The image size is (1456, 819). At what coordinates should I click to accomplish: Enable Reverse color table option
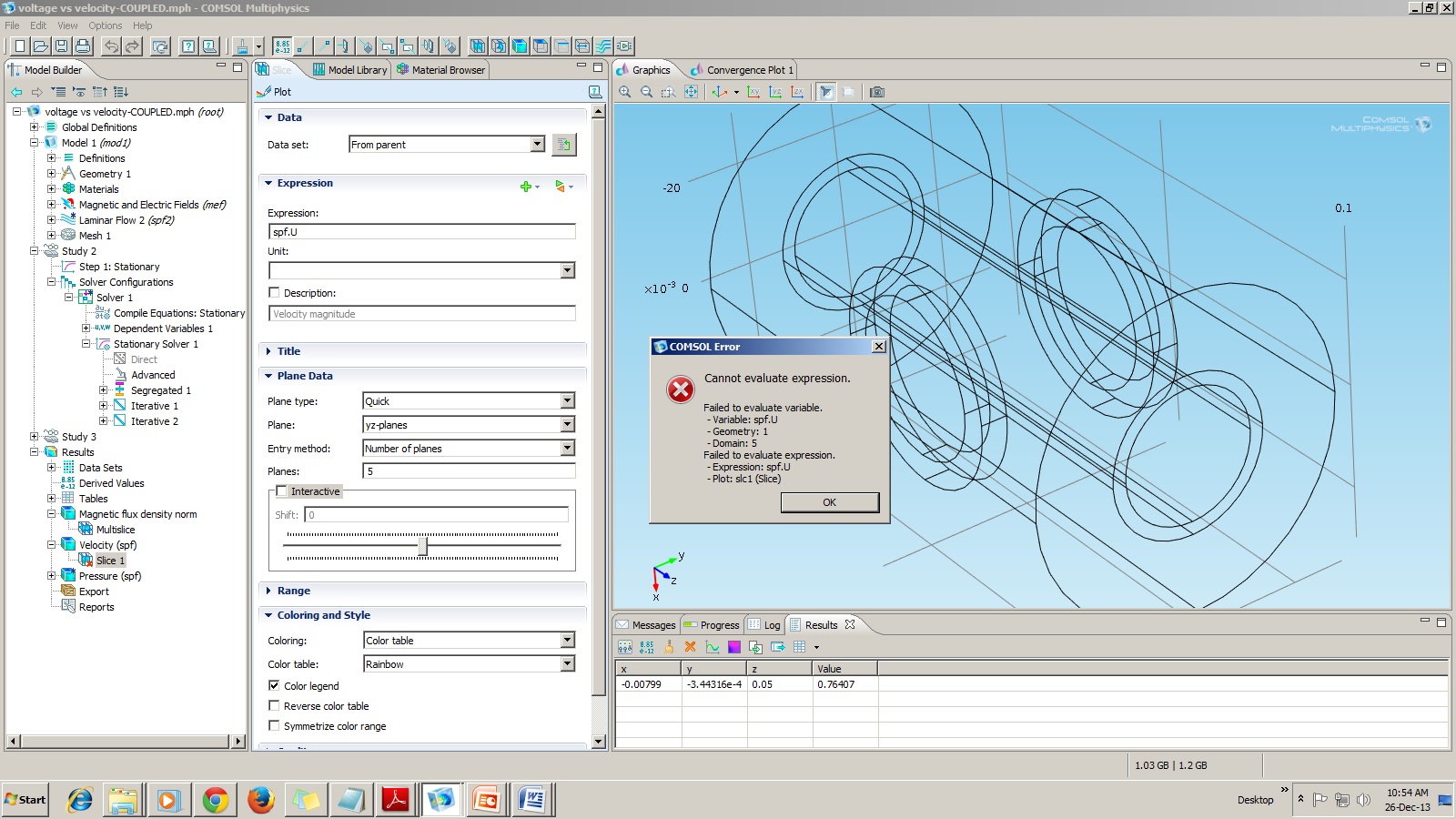click(274, 706)
